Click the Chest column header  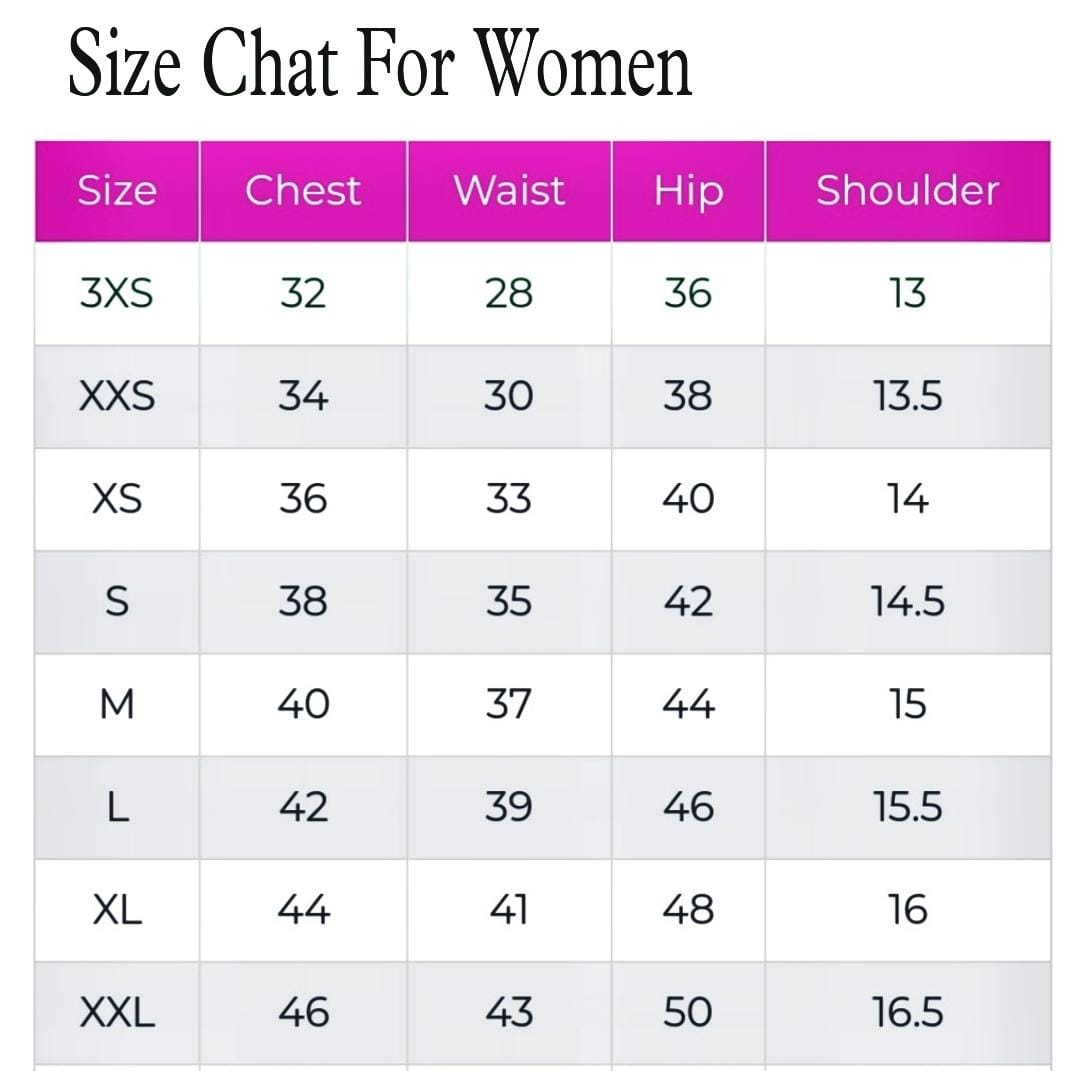303,191
